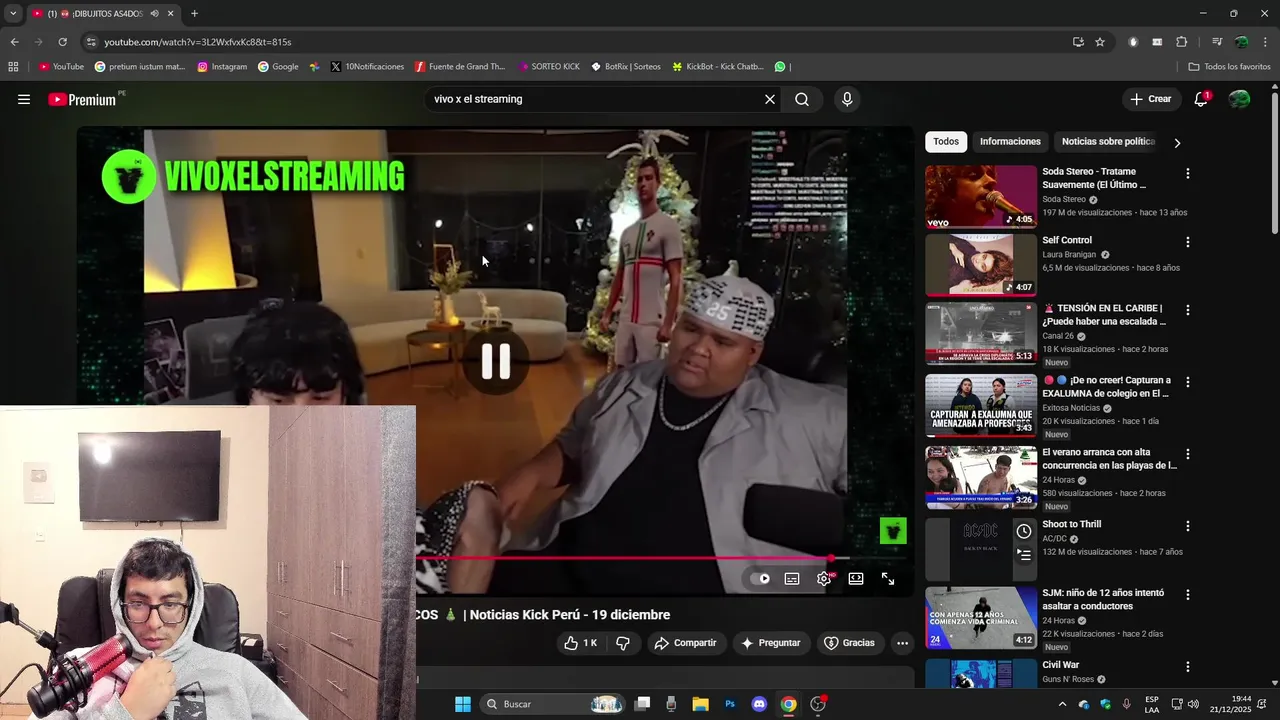Click the browser address bar URL
This screenshot has height=720, width=1280.
pyautogui.click(x=198, y=42)
